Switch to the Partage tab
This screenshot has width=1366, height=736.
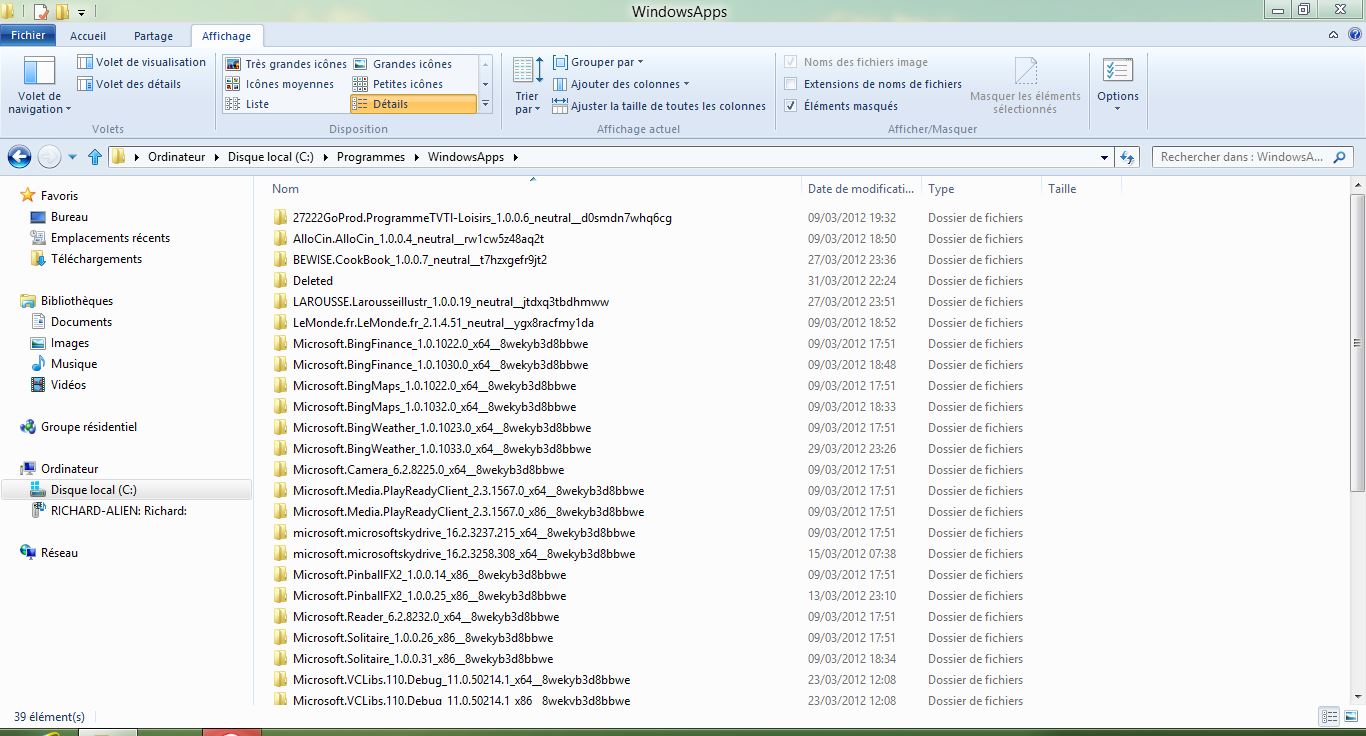(153, 35)
